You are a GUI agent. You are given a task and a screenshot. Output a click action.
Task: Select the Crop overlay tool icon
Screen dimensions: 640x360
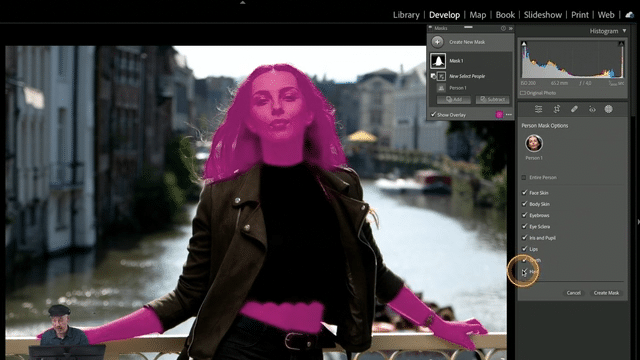click(556, 109)
